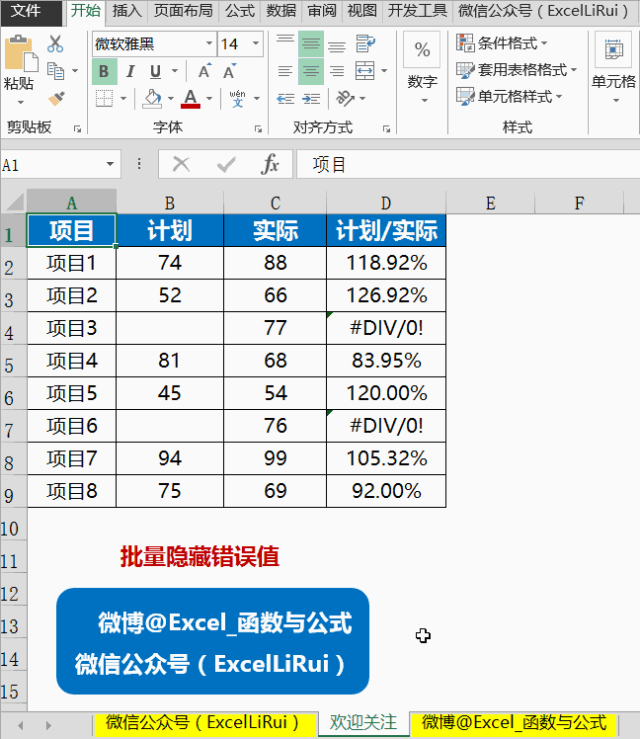
Task: Click the previous sheet navigation arrow
Action: pos(20,725)
